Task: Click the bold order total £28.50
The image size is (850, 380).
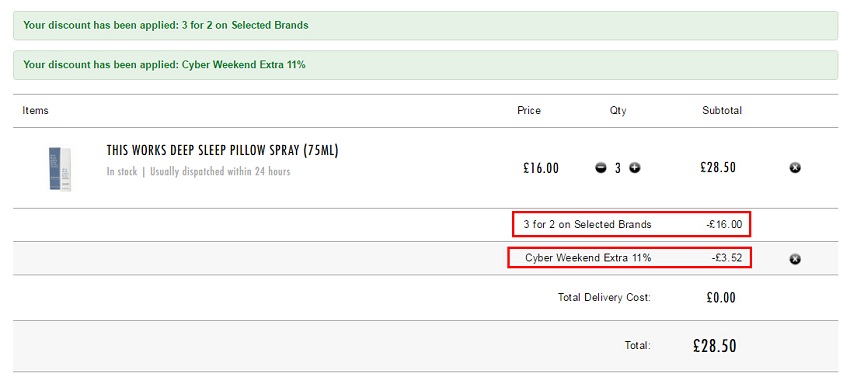Action: [714, 346]
